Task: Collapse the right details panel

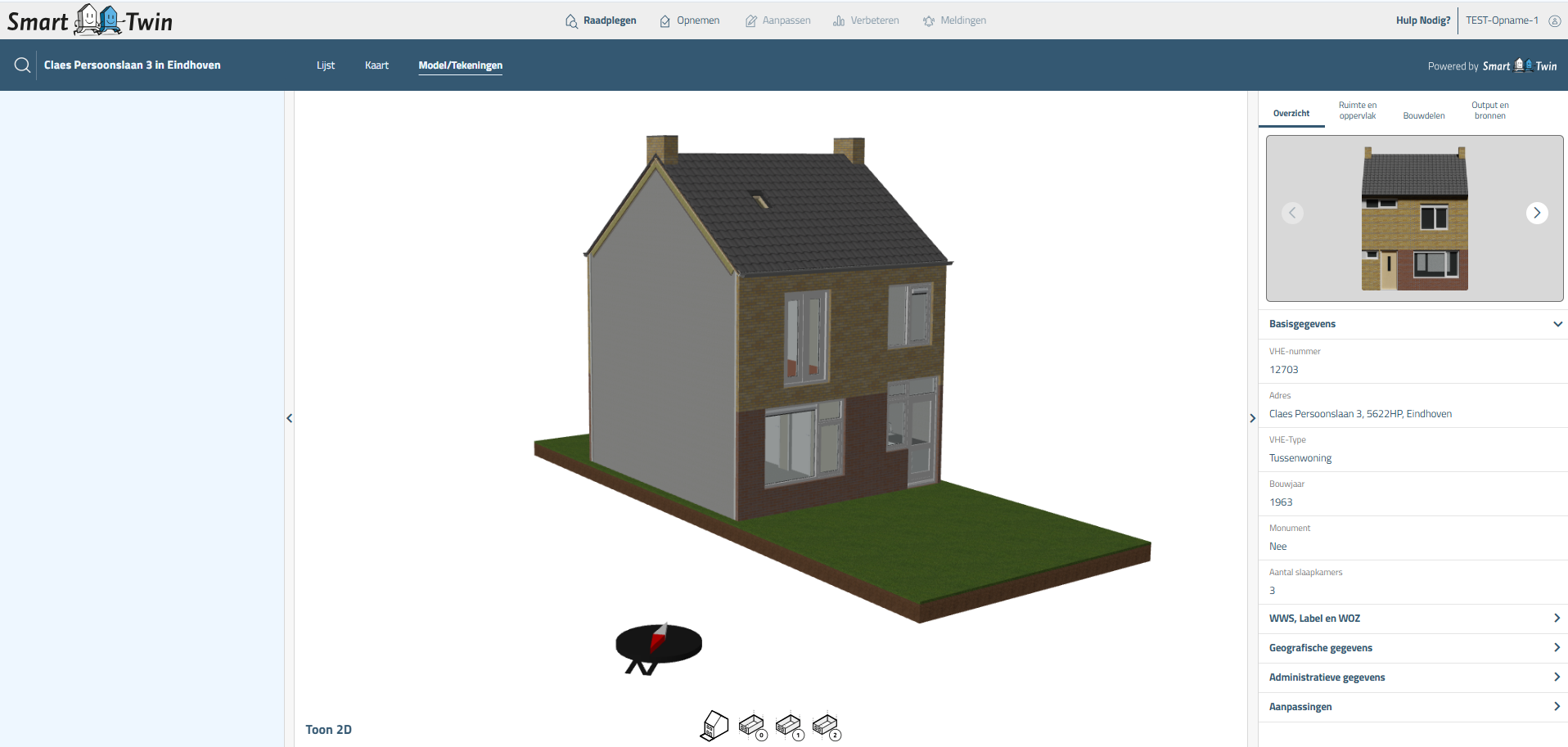Action: click(1252, 418)
